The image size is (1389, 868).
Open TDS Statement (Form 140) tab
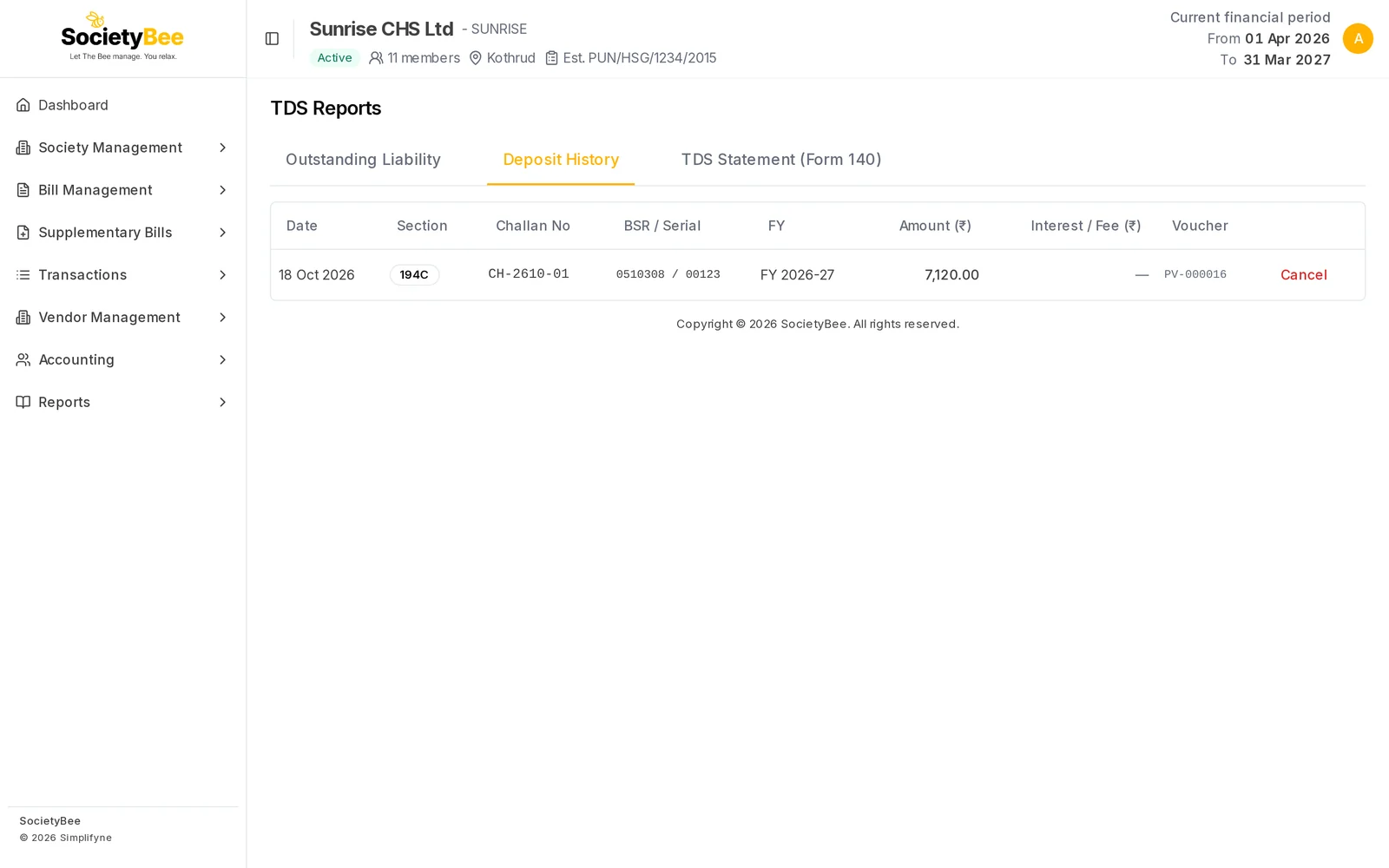point(781,160)
